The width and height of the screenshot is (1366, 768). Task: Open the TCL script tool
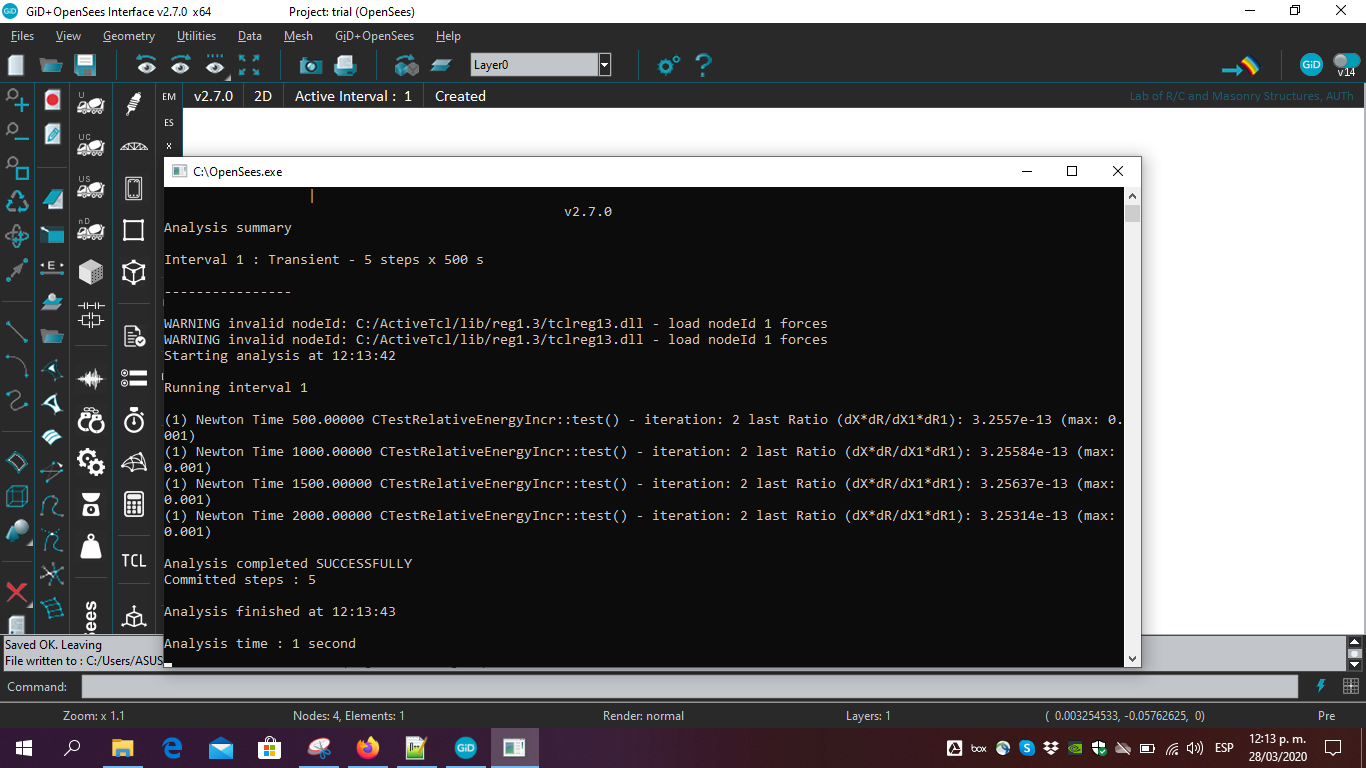click(x=133, y=560)
